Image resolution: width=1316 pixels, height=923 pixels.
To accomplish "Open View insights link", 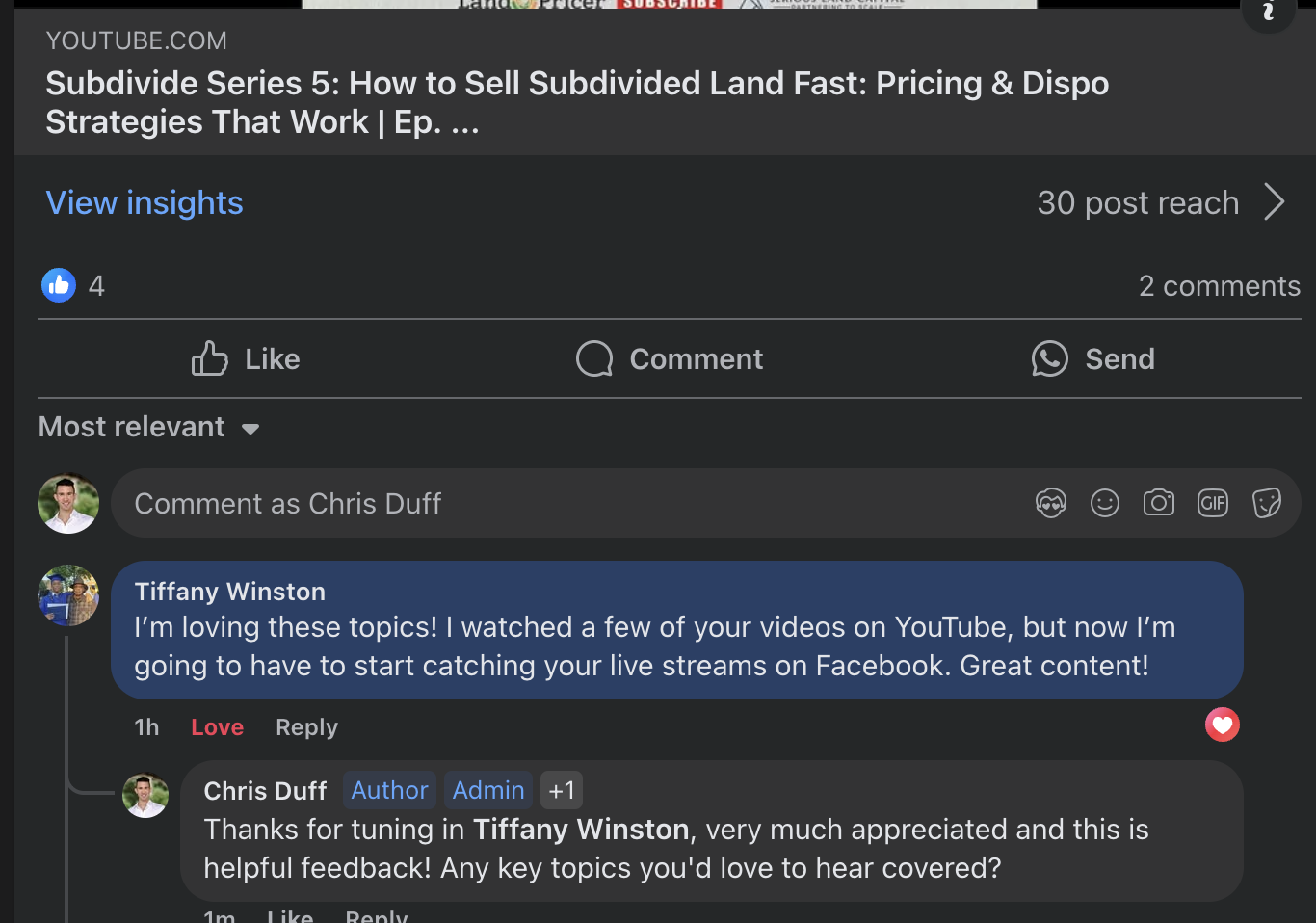I will [145, 202].
